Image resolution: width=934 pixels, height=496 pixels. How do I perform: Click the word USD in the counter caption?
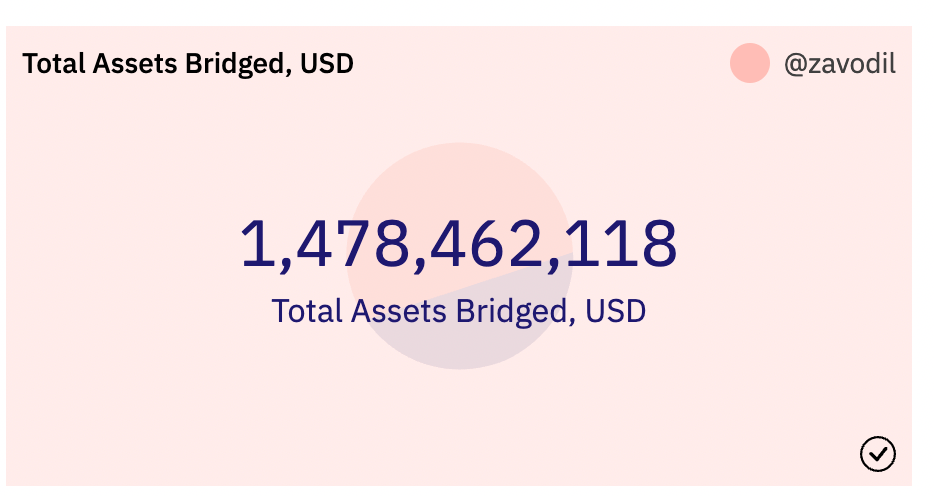pyautogui.click(x=616, y=311)
